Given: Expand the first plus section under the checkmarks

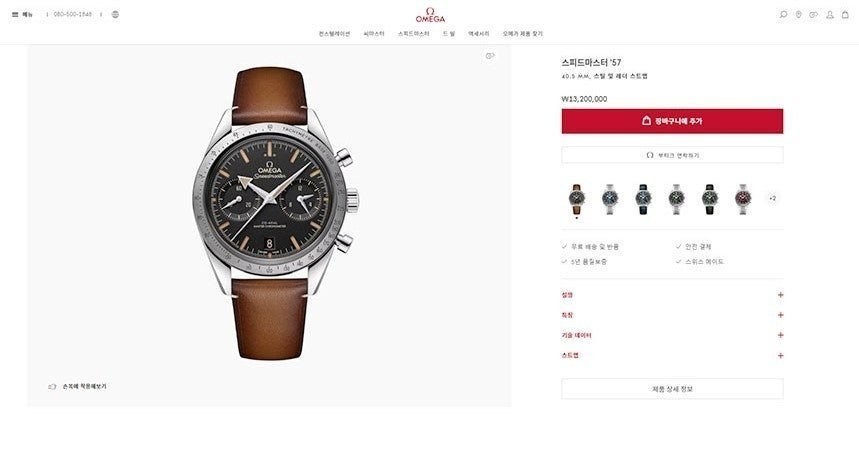Looking at the screenshot, I should tap(672, 295).
